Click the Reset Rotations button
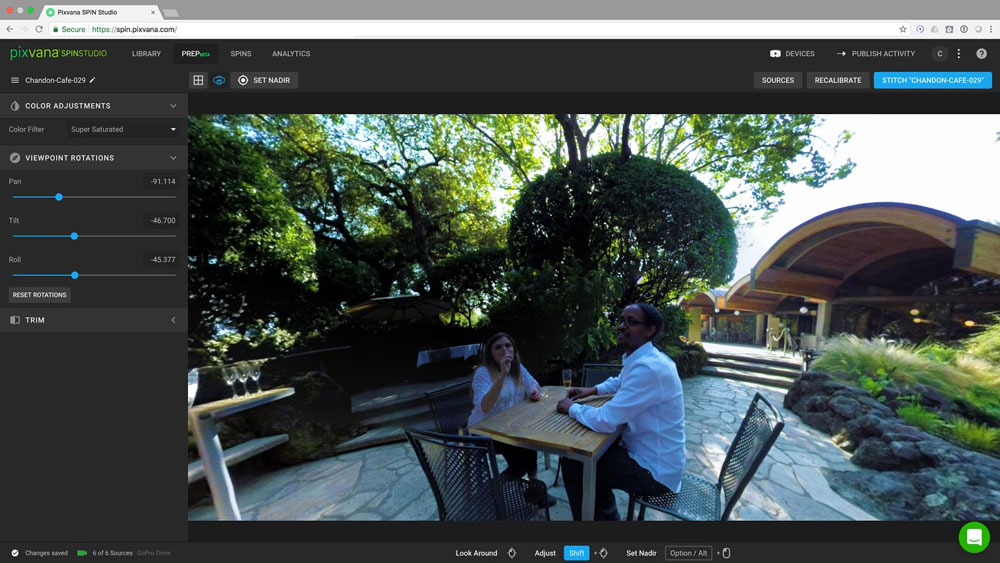Screen dimensions: 1000x563 click(x=40, y=295)
